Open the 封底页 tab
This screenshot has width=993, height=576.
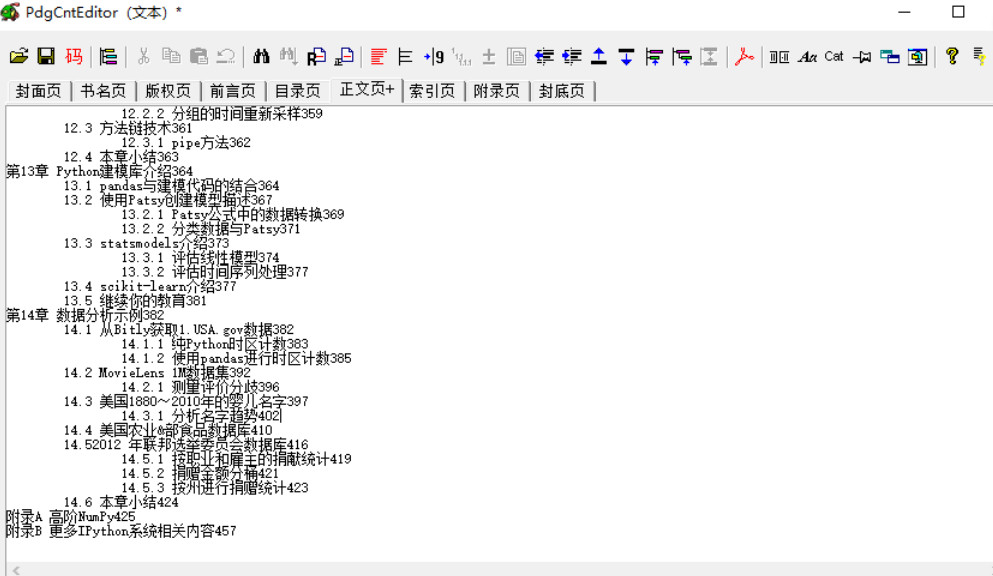pos(562,91)
